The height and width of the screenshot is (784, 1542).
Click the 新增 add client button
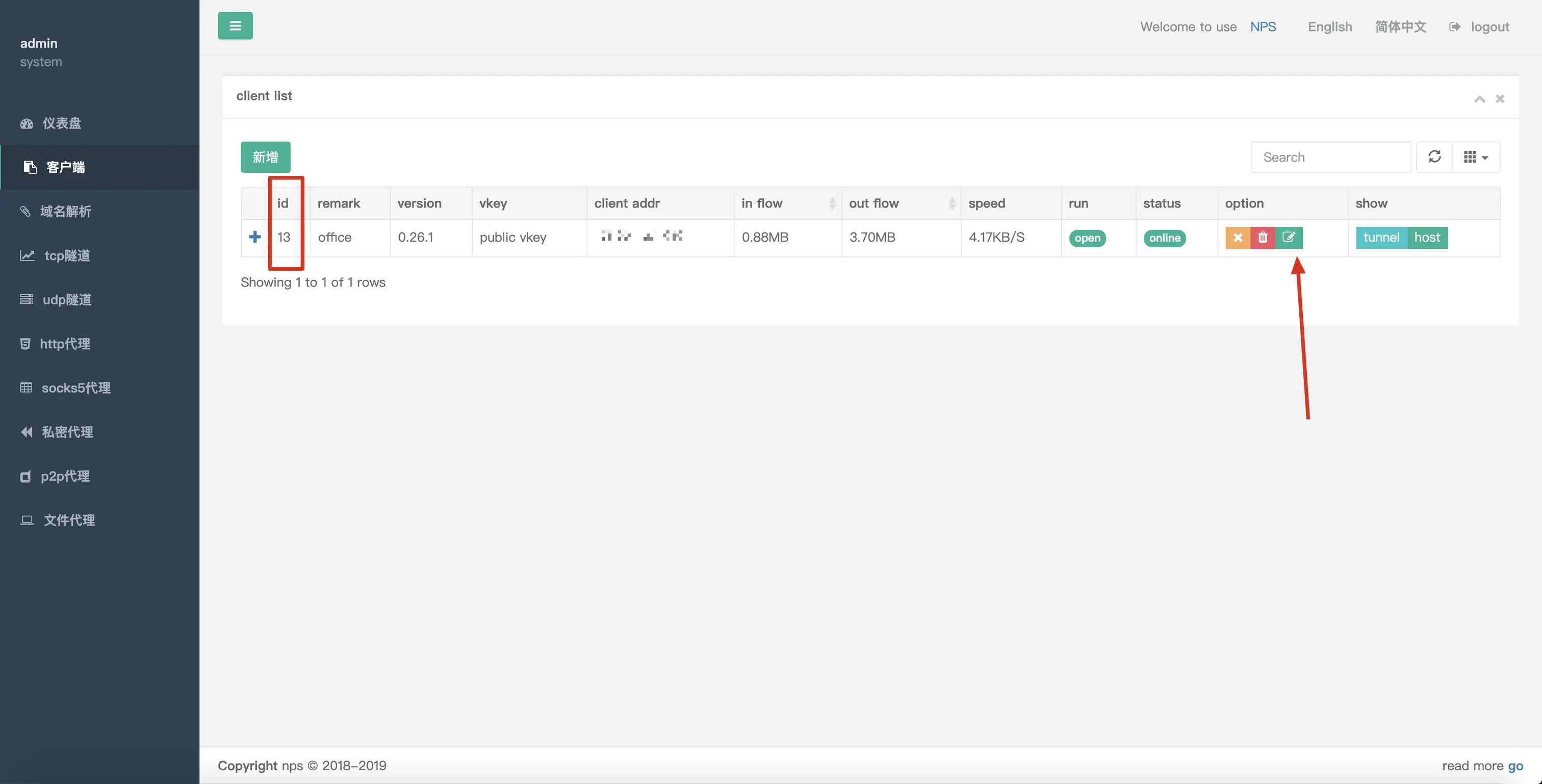click(265, 157)
